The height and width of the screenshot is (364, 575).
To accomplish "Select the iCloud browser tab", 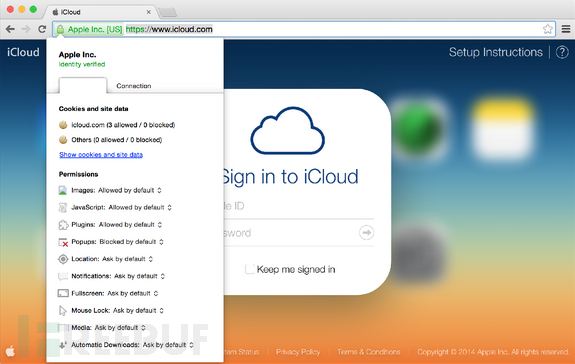I will pos(101,12).
